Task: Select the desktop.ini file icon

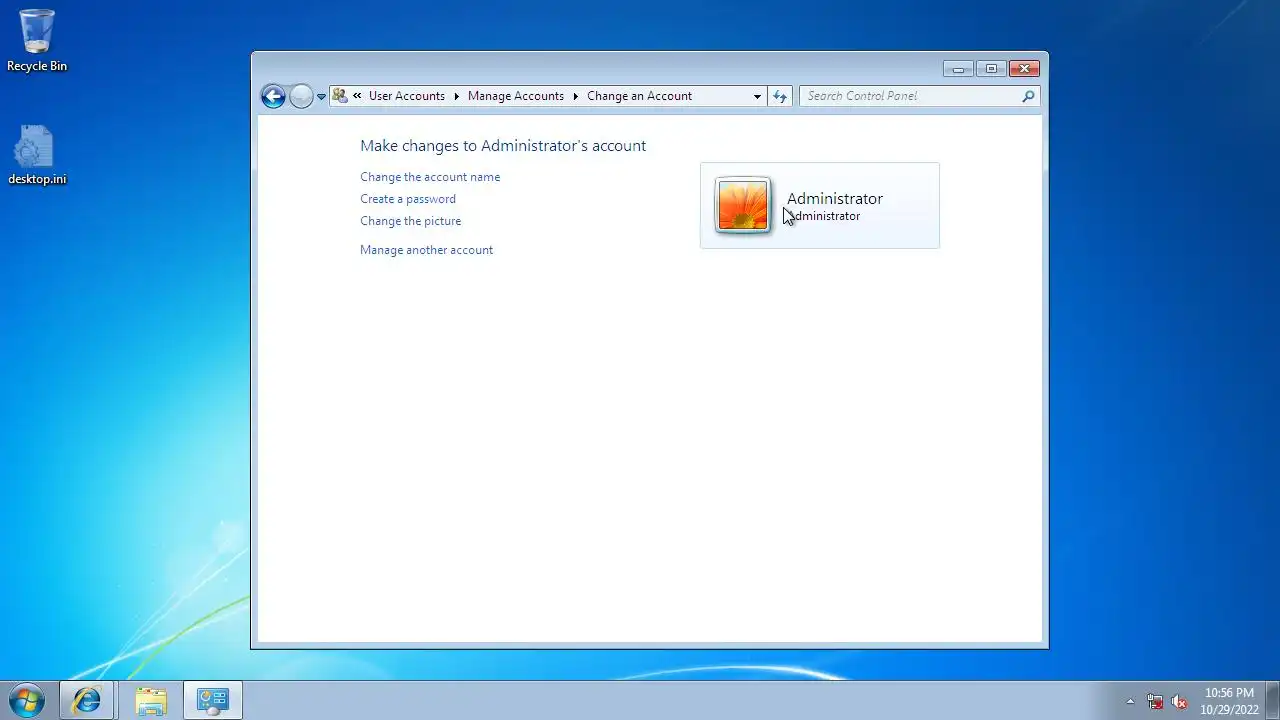Action: click(x=37, y=155)
